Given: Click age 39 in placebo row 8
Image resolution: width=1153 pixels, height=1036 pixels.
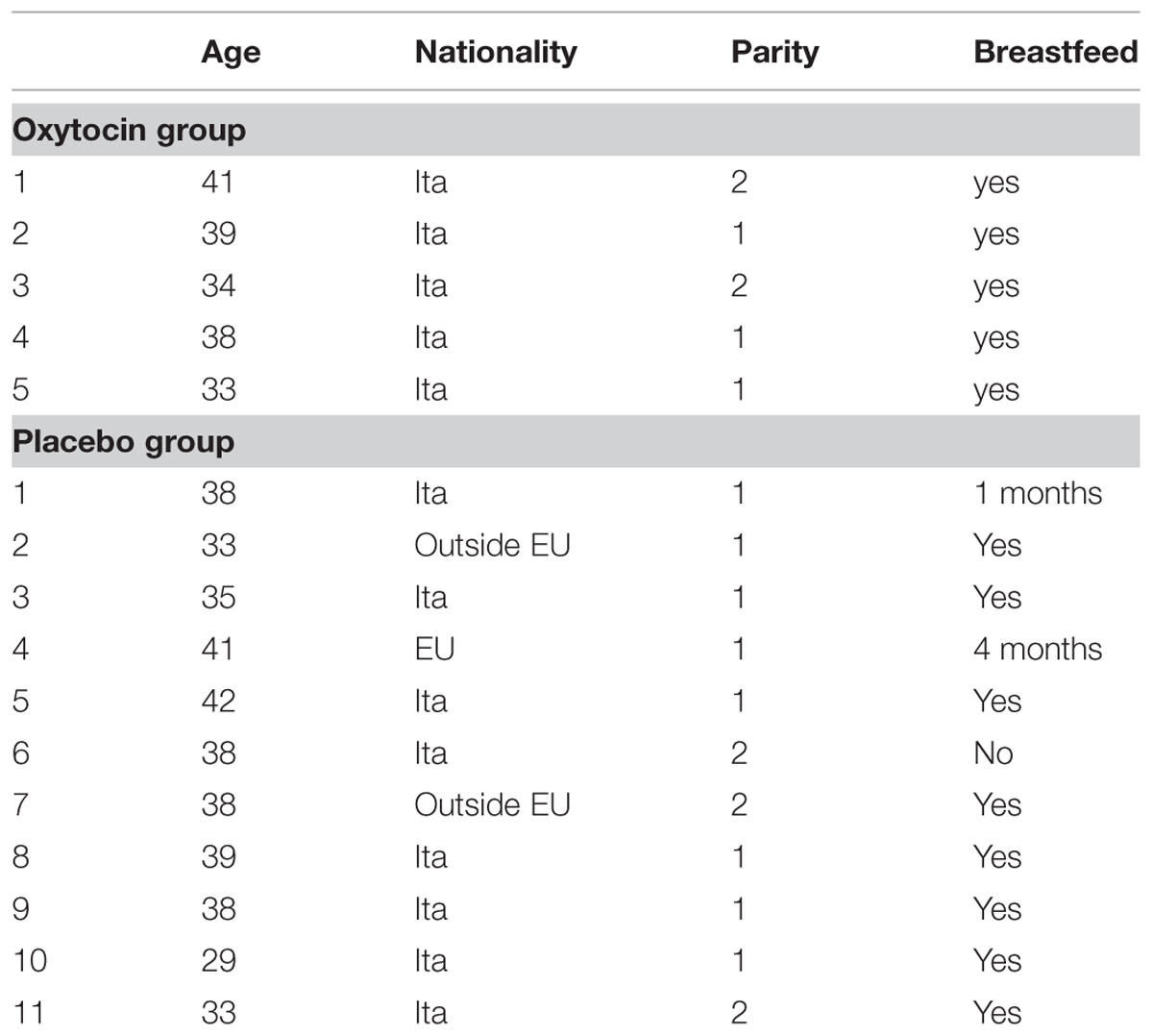Looking at the screenshot, I should [x=218, y=856].
